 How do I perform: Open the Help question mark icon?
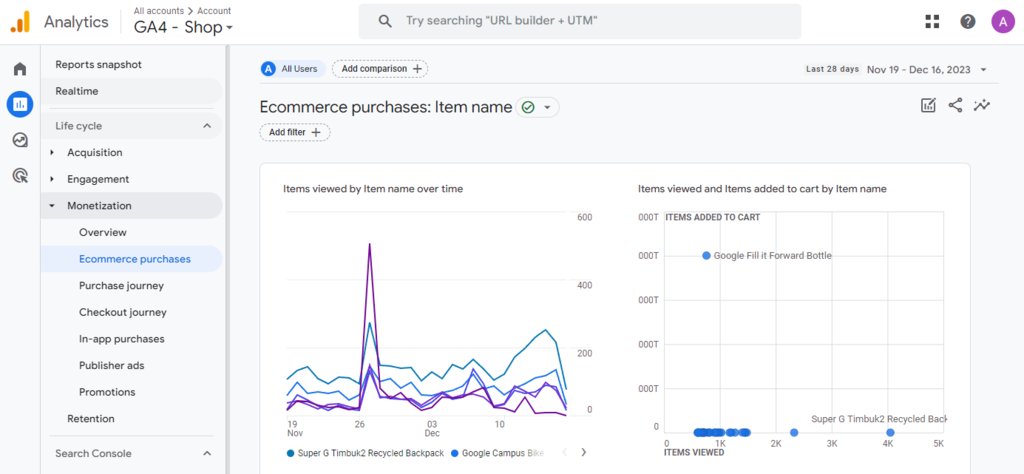967,21
